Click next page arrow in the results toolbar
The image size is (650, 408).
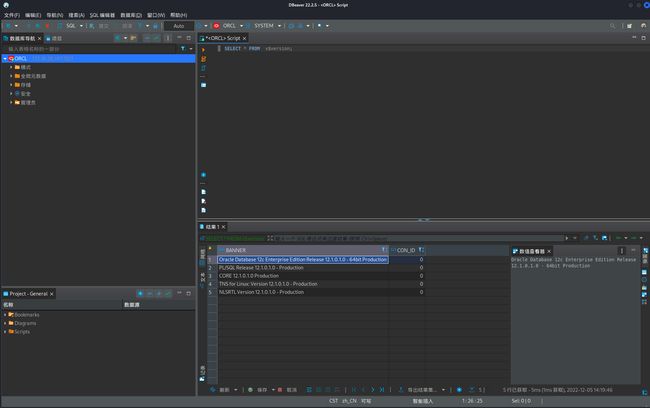[372, 390]
